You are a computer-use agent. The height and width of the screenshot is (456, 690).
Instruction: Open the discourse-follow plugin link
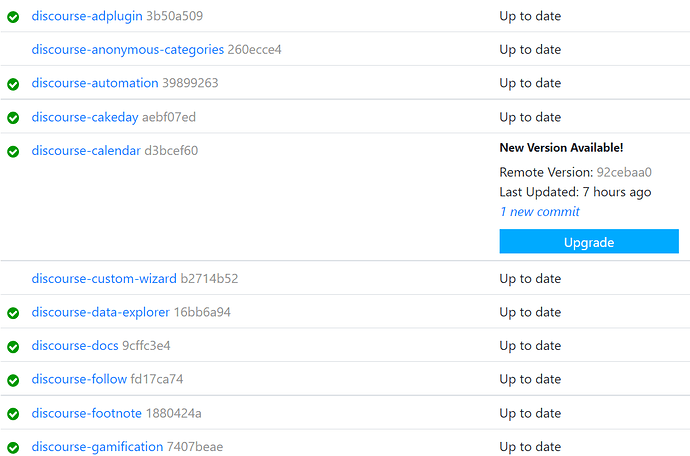tap(79, 379)
